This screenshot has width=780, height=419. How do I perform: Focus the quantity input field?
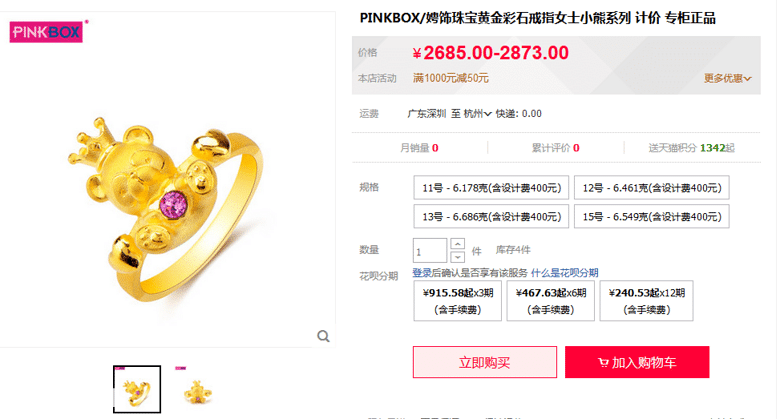point(430,250)
